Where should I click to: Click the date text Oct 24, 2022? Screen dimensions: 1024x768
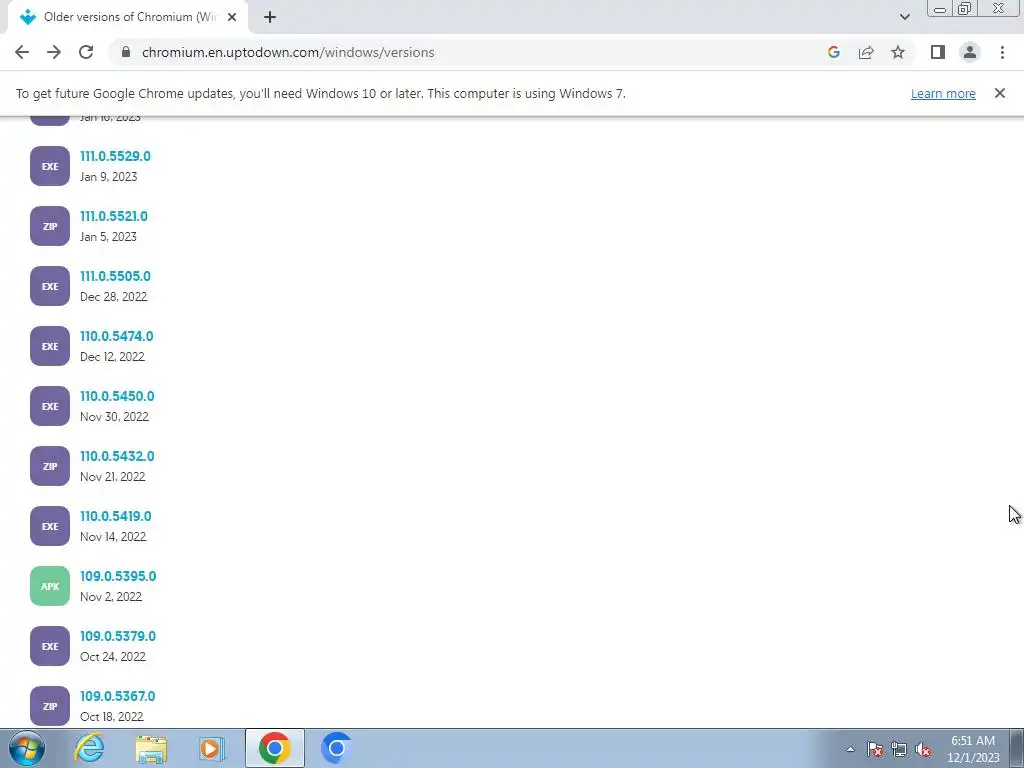pyautogui.click(x=113, y=657)
